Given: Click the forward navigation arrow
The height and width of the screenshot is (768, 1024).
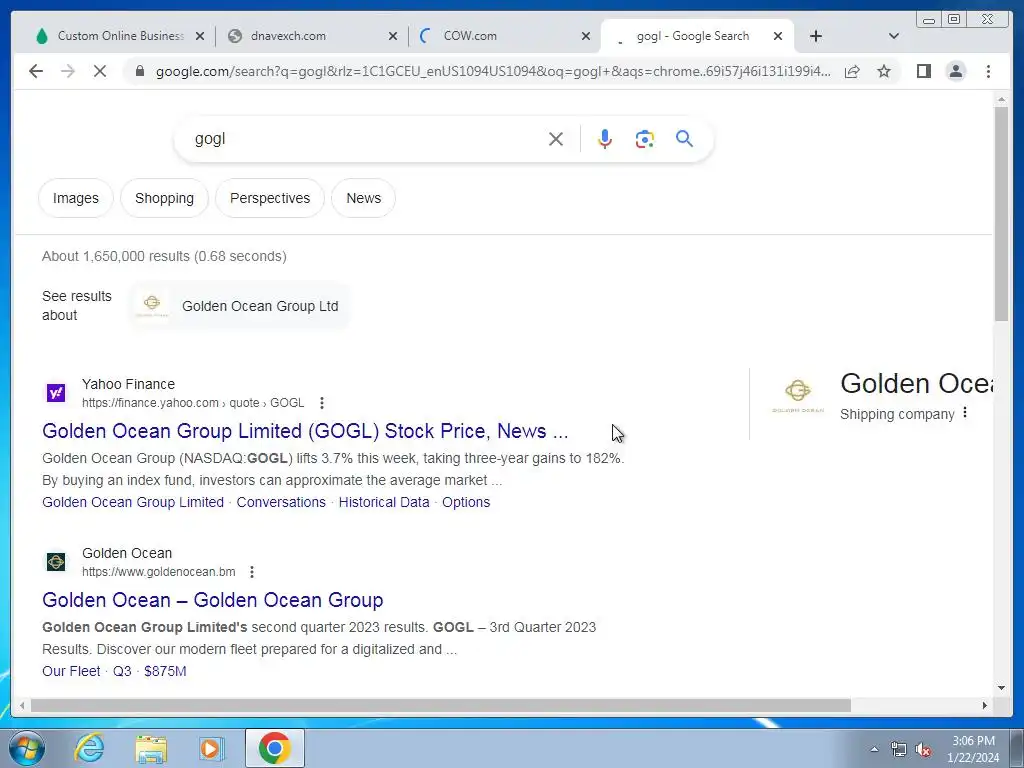Looking at the screenshot, I should pos(68,71).
